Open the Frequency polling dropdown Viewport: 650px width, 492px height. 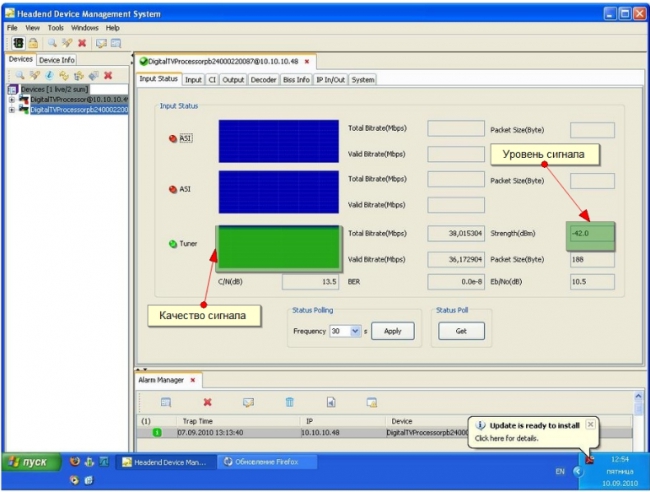click(x=355, y=331)
